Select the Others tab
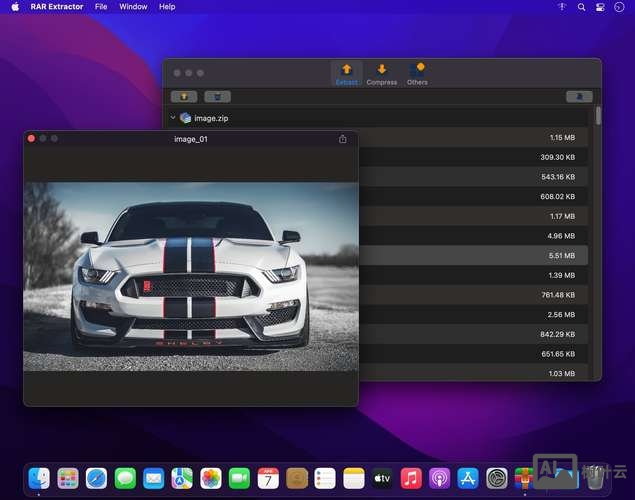 (x=417, y=73)
